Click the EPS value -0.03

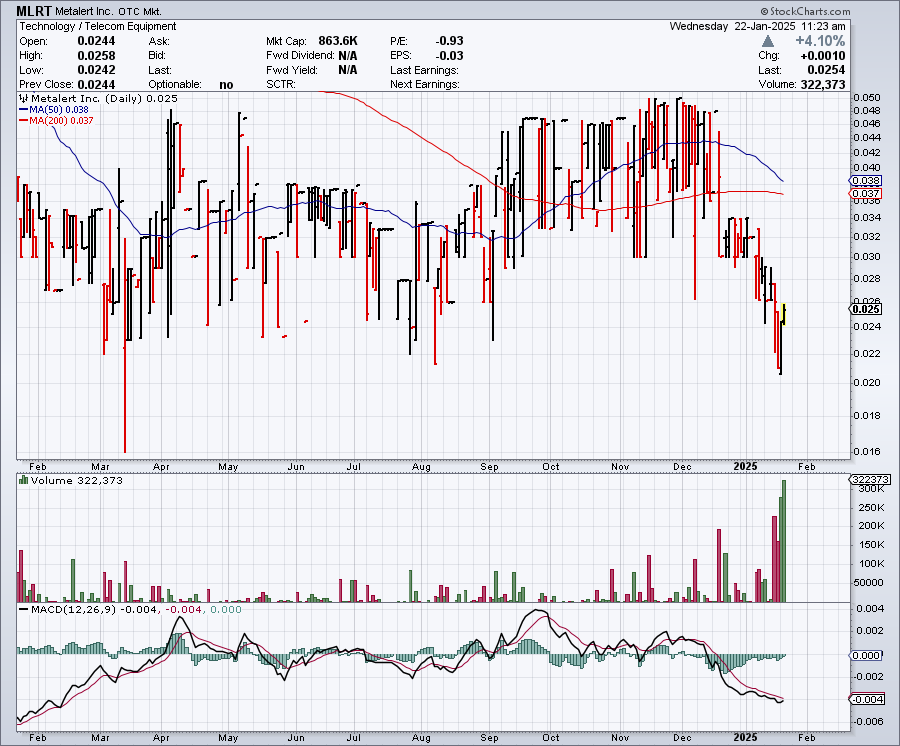point(449,56)
